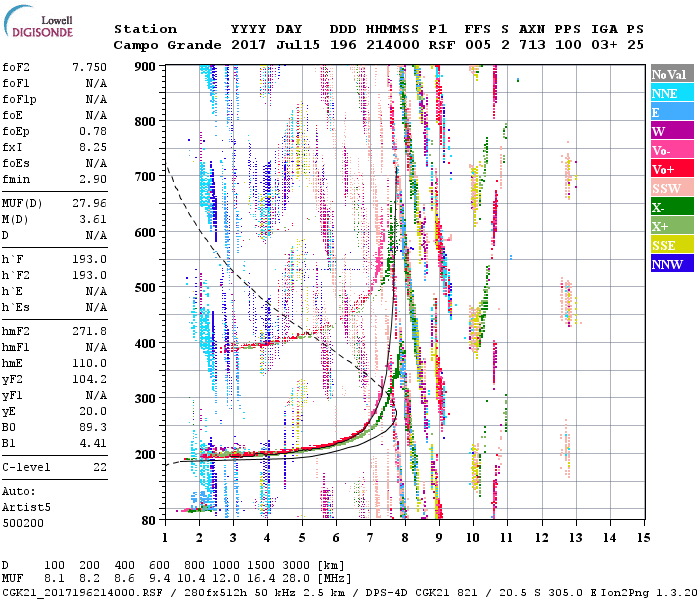The width and height of the screenshot is (700, 600).
Task: Select the NNE cyan legend swatch
Action: click(672, 93)
